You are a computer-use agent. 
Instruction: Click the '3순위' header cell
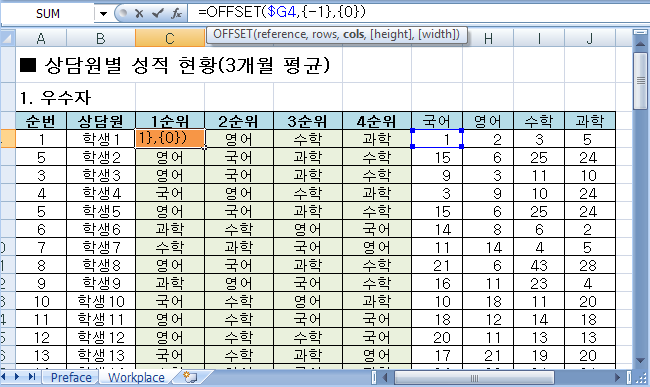[308, 121]
